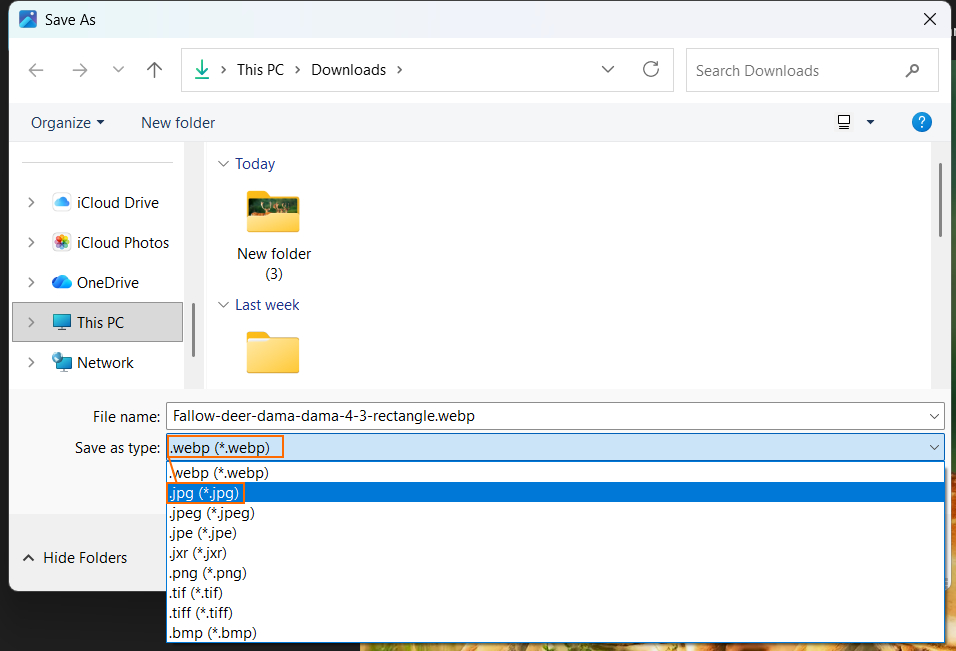The image size is (956, 651).
Task: Select the .png (*.png) file type
Action: [207, 572]
